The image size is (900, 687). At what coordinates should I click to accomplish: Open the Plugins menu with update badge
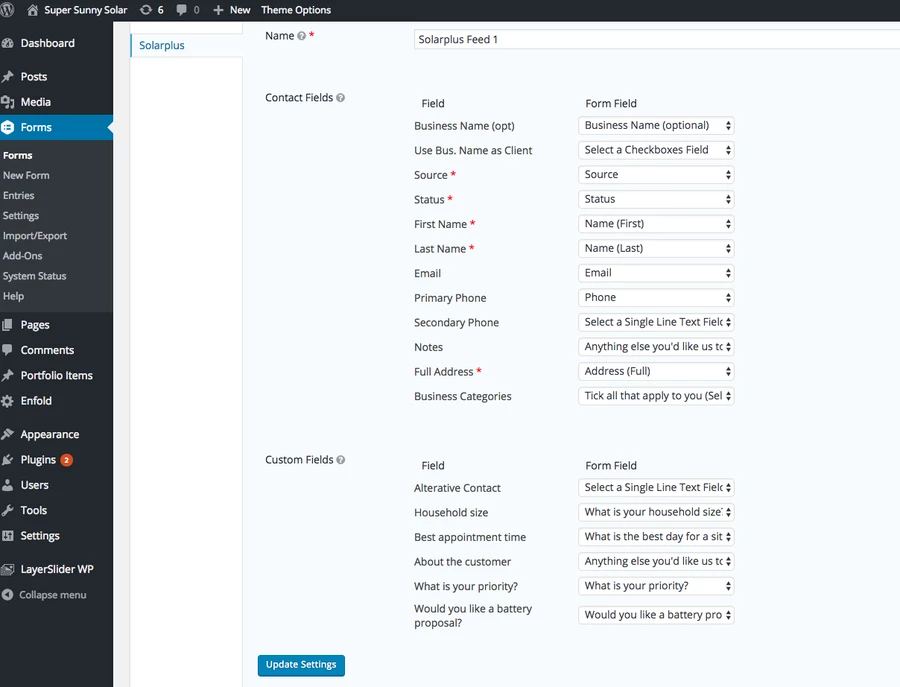coord(46,460)
